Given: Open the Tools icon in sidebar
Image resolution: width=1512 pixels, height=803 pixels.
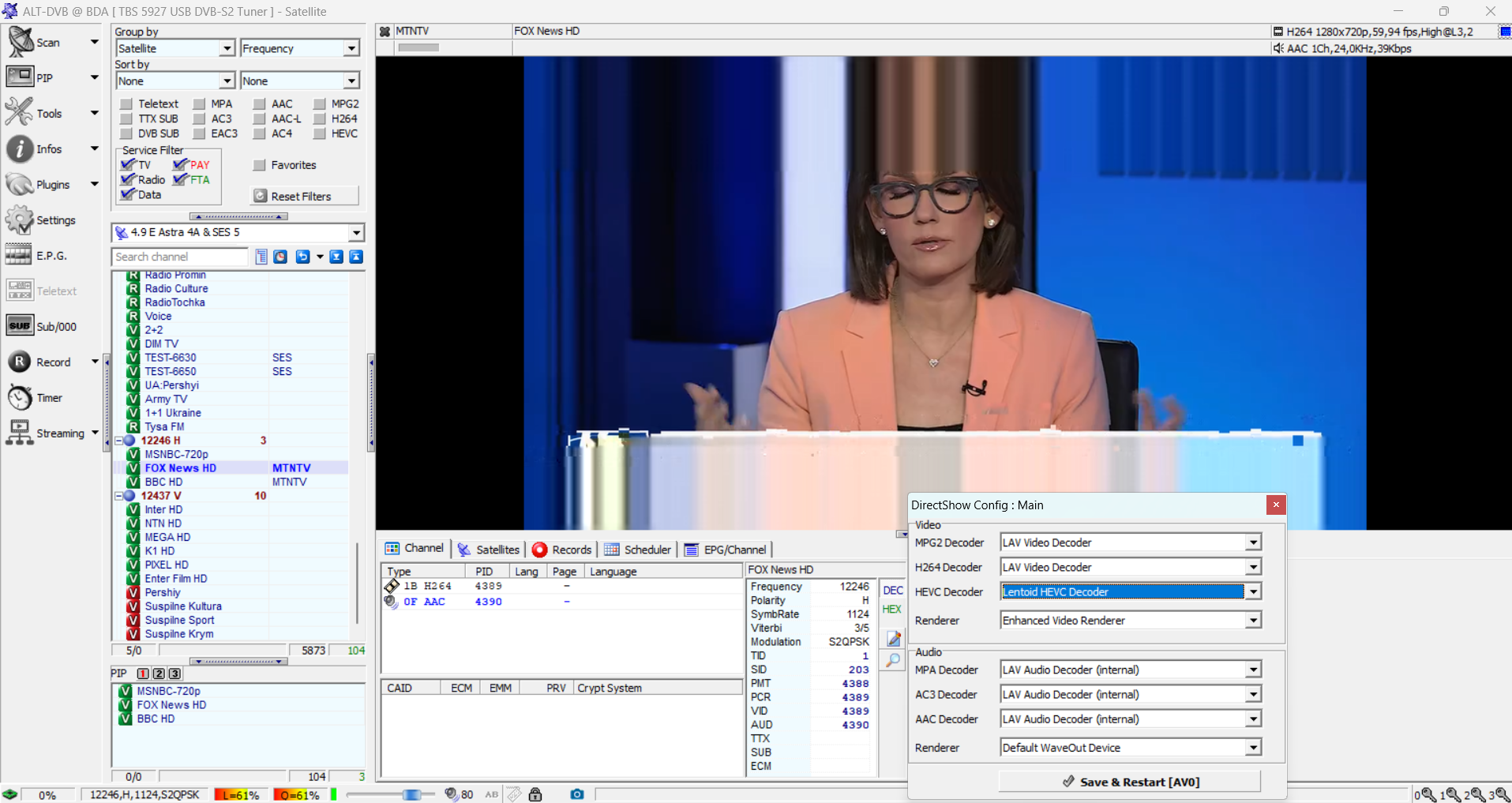Looking at the screenshot, I should [x=20, y=113].
